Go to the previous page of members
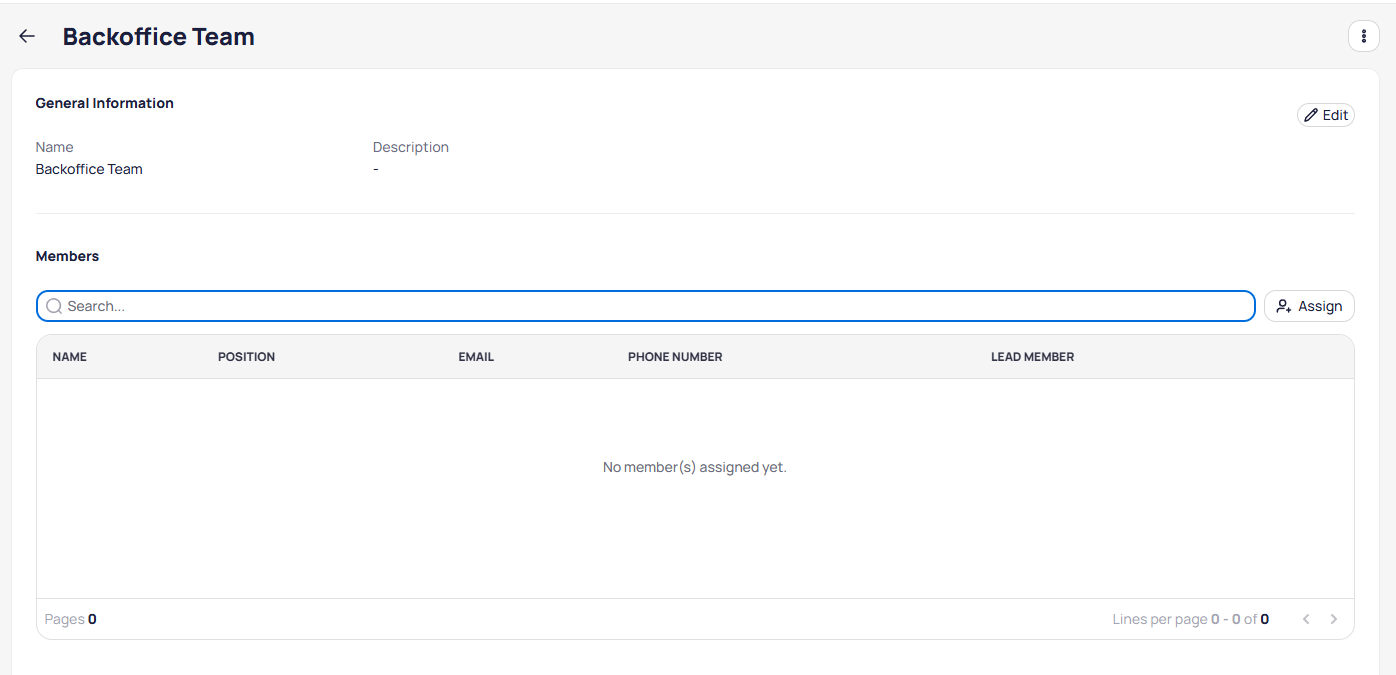 (x=1306, y=619)
